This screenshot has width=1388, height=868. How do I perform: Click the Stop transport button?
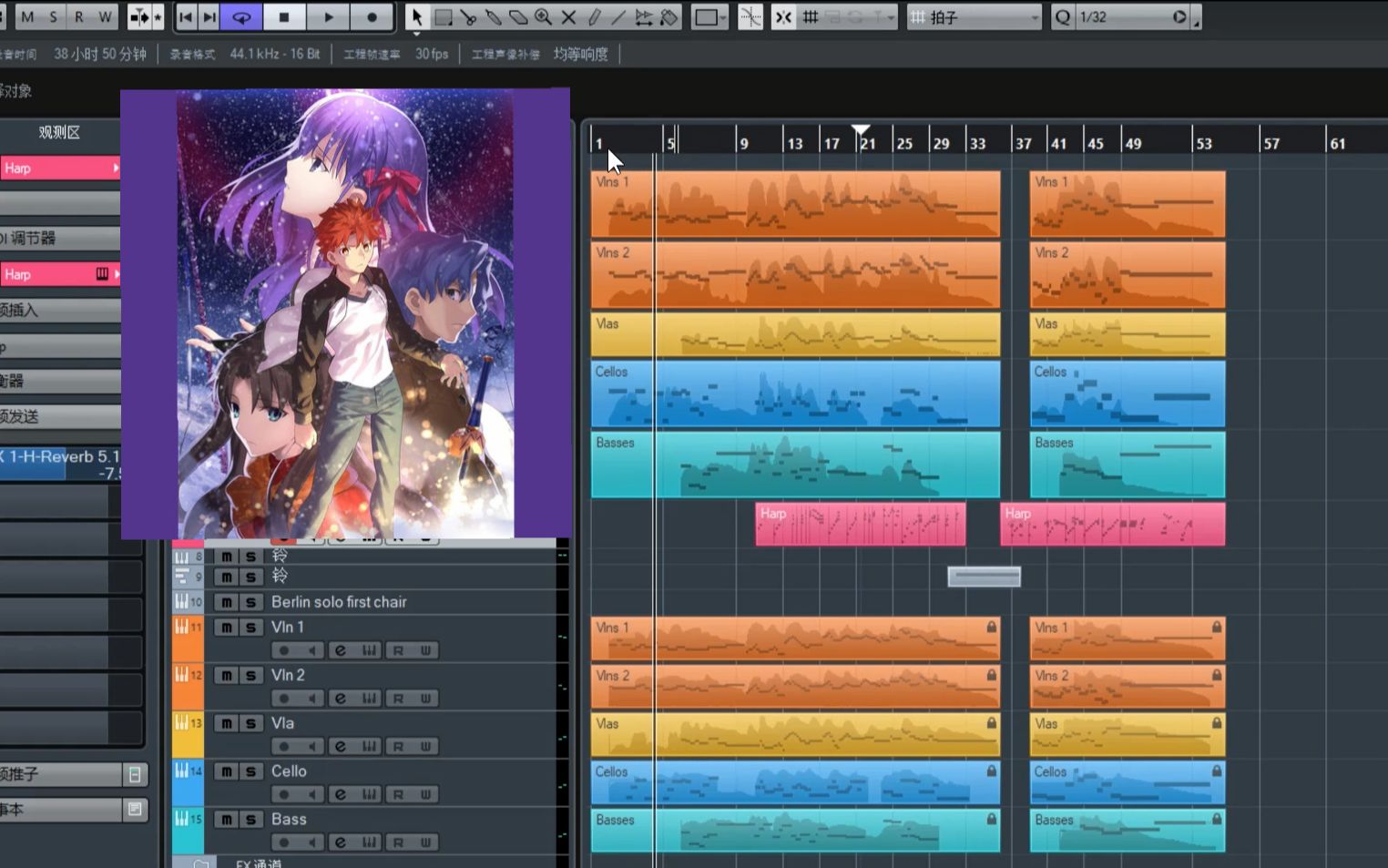point(284,17)
